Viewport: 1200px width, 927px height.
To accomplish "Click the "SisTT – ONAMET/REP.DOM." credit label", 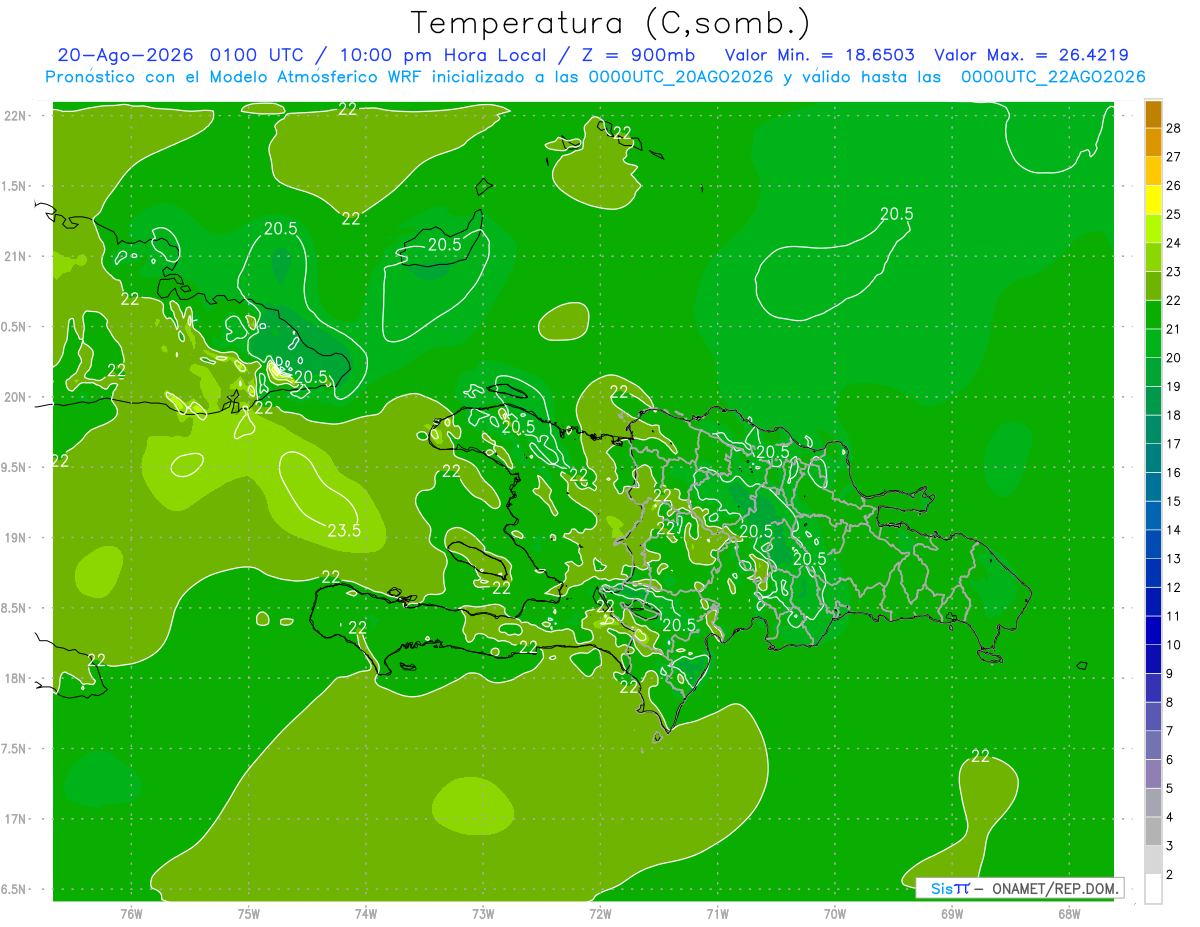I will point(1020,888).
